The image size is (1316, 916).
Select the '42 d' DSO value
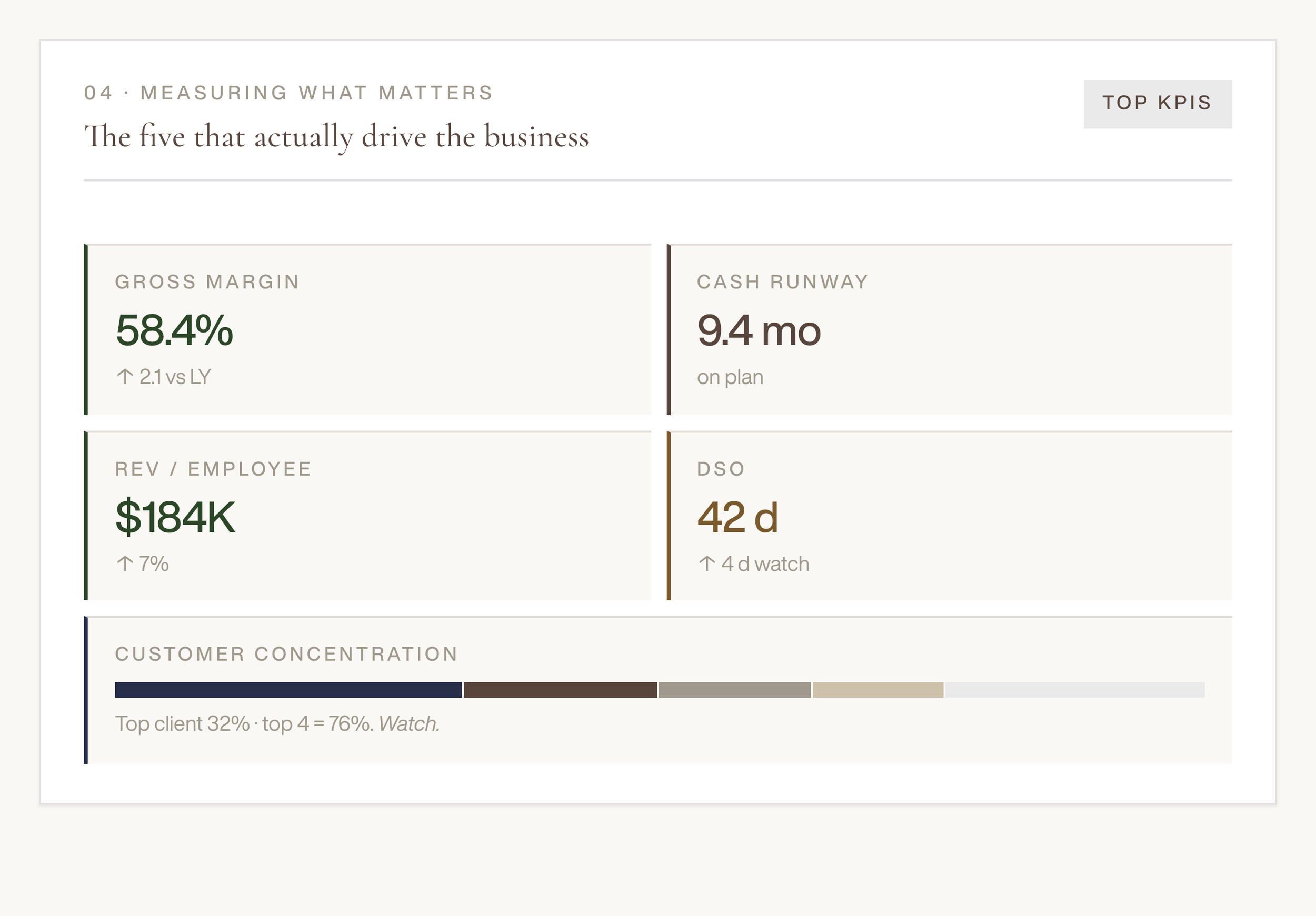(x=737, y=517)
